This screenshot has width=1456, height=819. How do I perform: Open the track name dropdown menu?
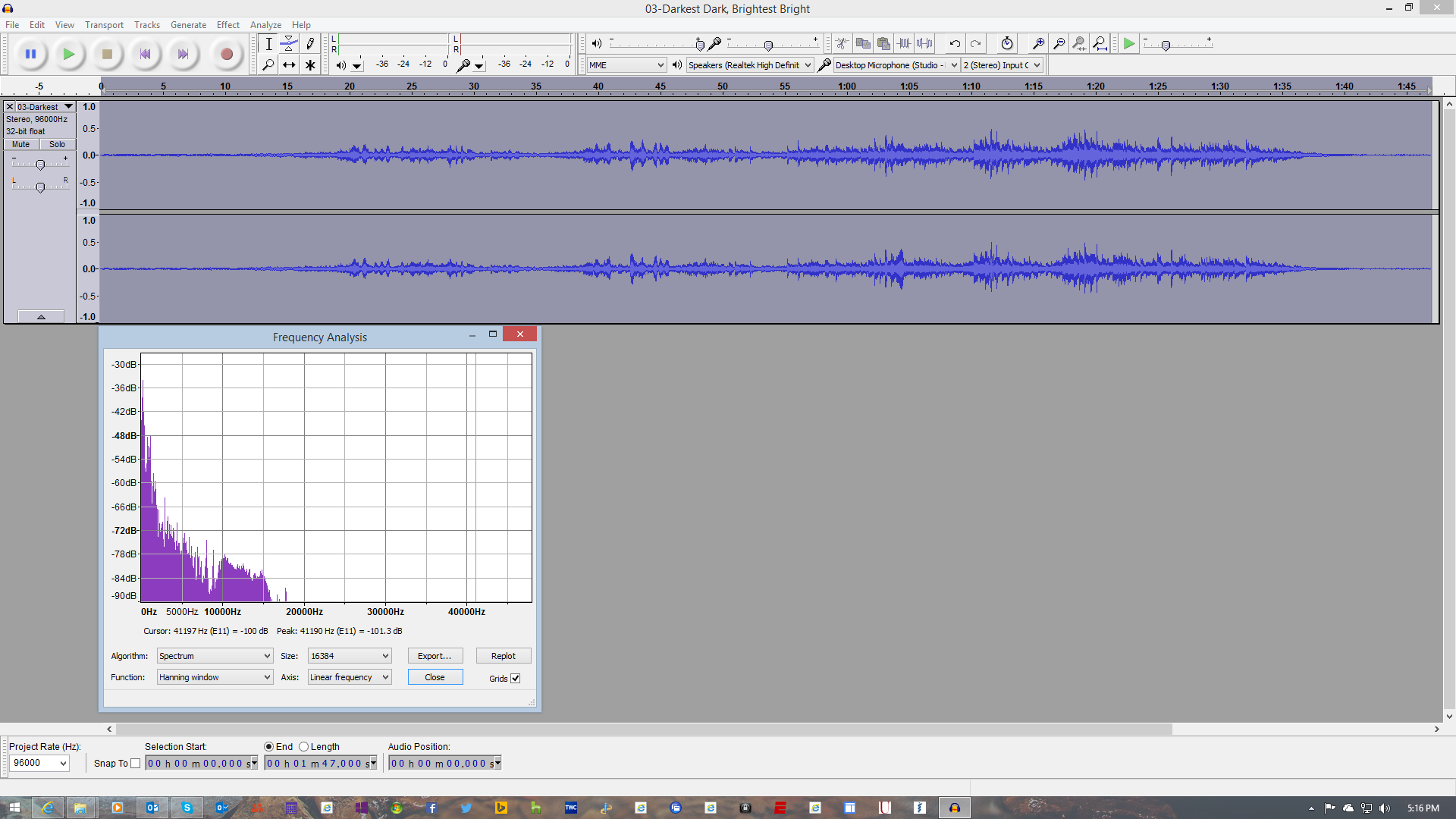click(68, 106)
